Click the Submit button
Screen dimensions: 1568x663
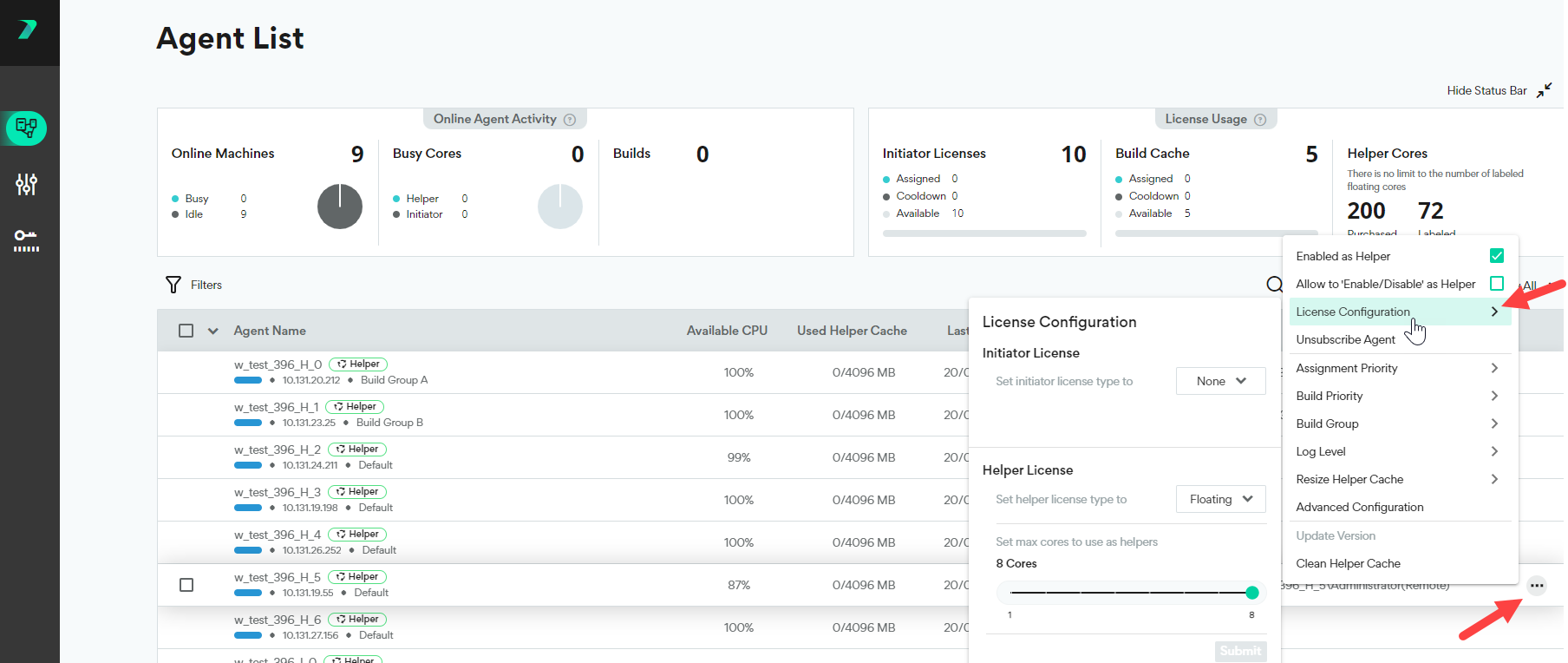click(1241, 651)
